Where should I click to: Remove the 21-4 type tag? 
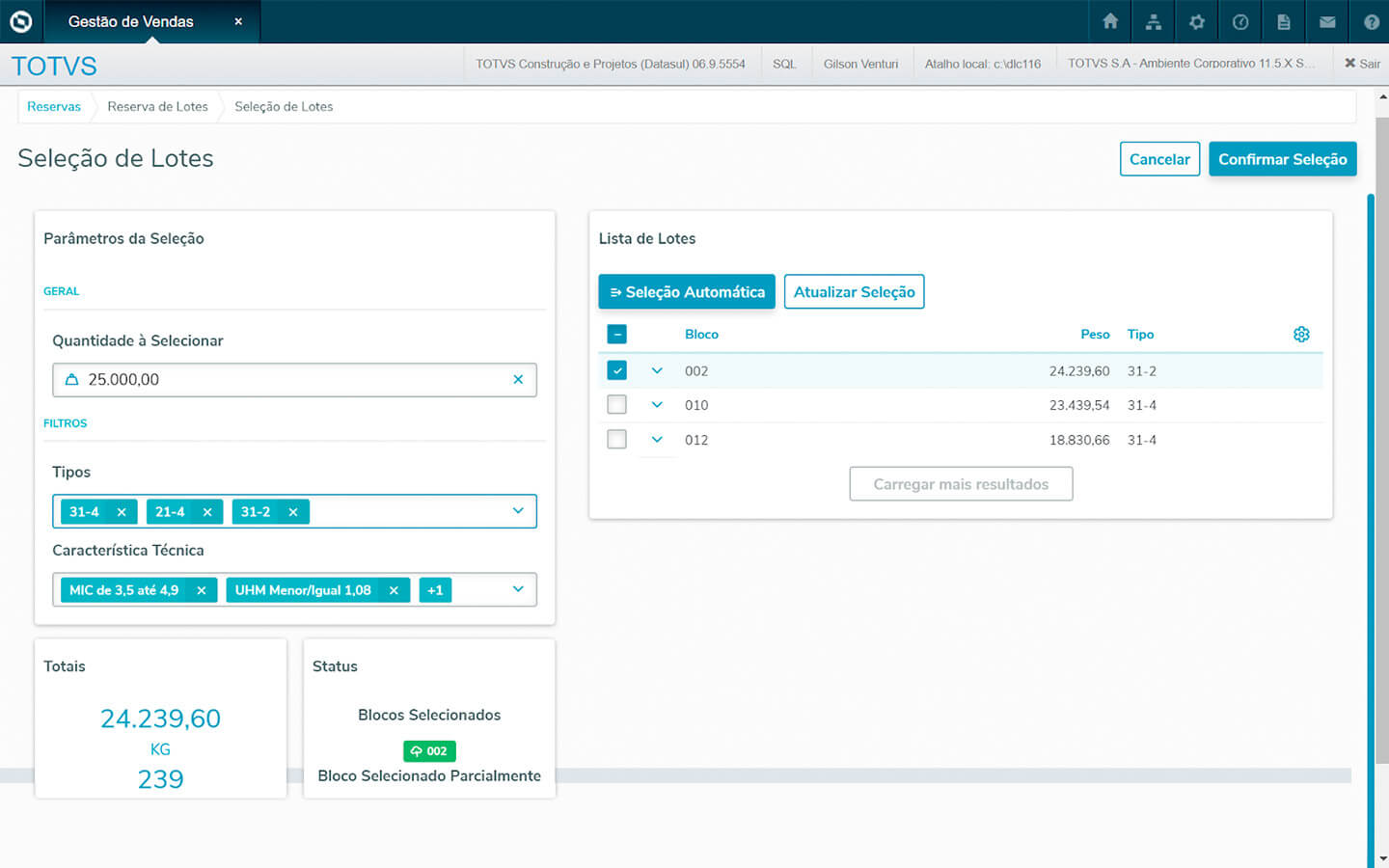(207, 512)
